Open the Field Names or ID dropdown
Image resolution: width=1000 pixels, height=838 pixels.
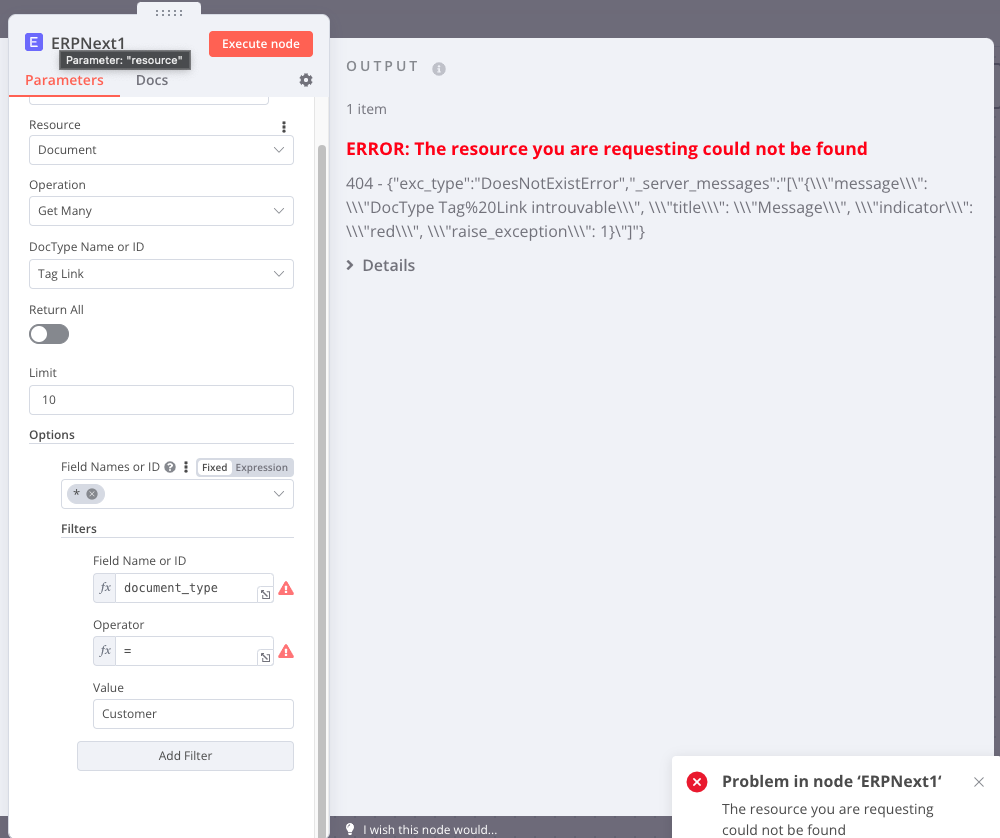coord(177,494)
